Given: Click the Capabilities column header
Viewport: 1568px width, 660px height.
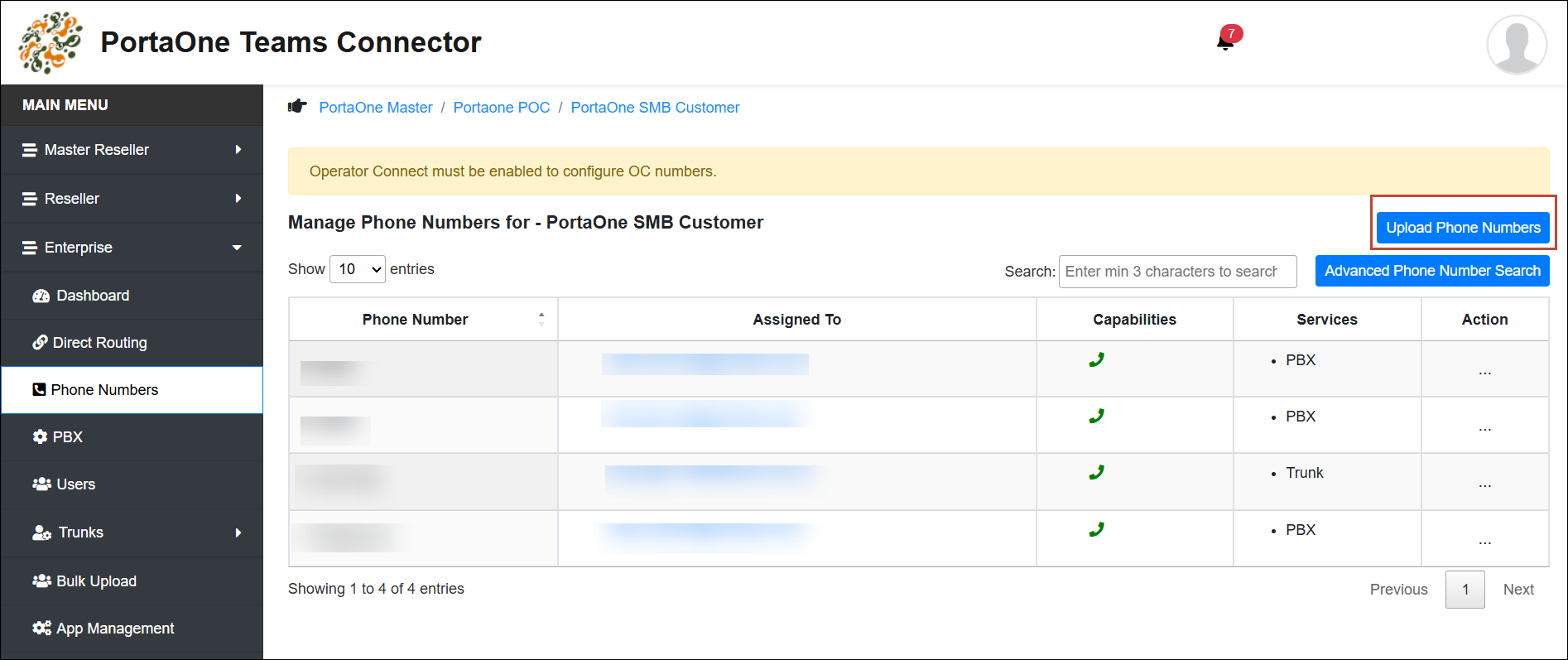Looking at the screenshot, I should point(1134,320).
